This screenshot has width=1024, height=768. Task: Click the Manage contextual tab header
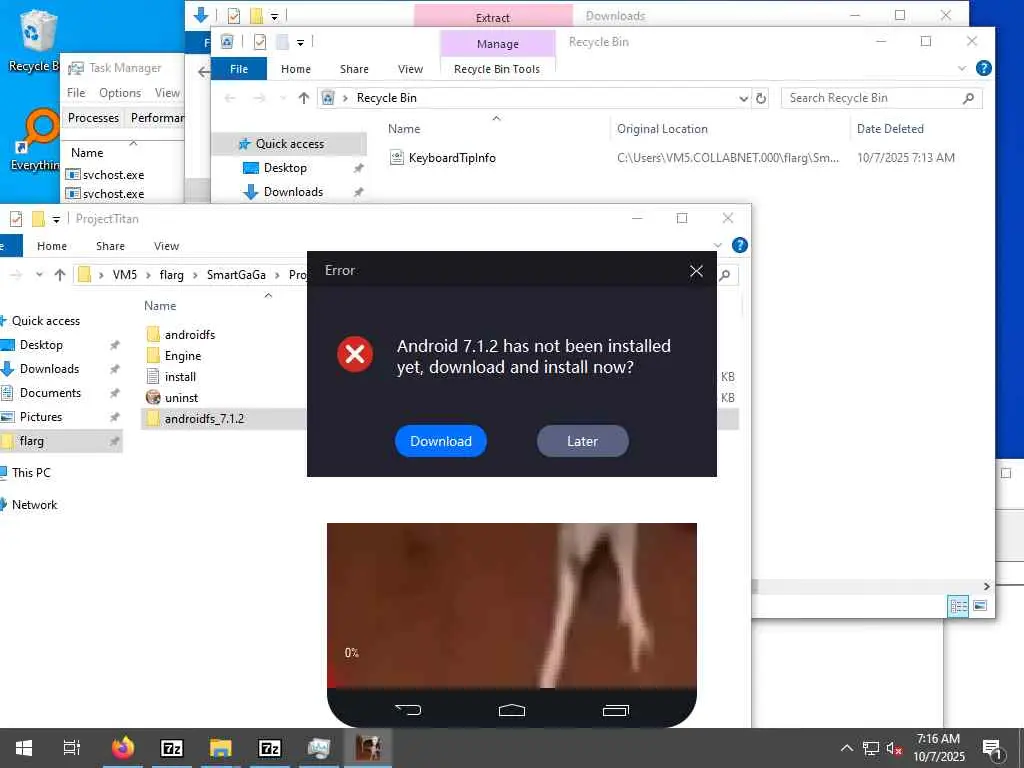click(498, 44)
